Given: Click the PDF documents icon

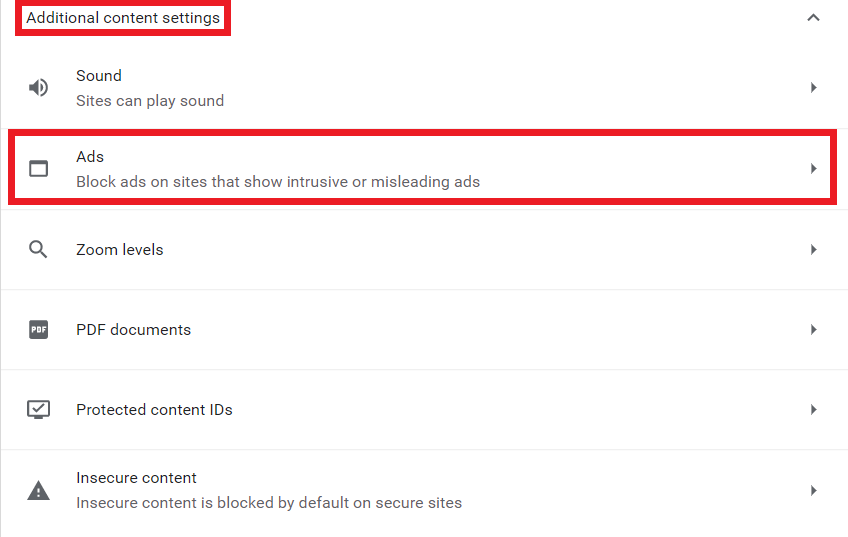Looking at the screenshot, I should click(38, 329).
